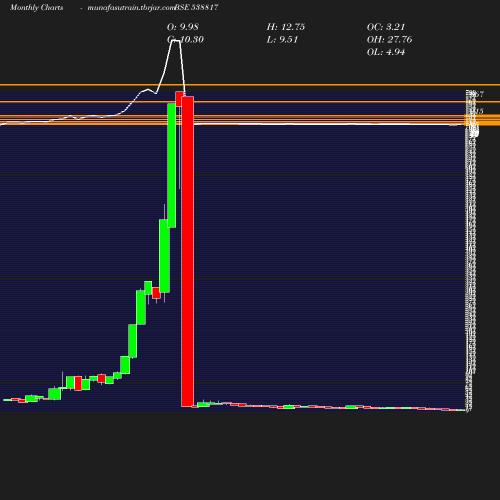Click the 'O: 9.98' open value

pyautogui.click(x=183, y=27)
